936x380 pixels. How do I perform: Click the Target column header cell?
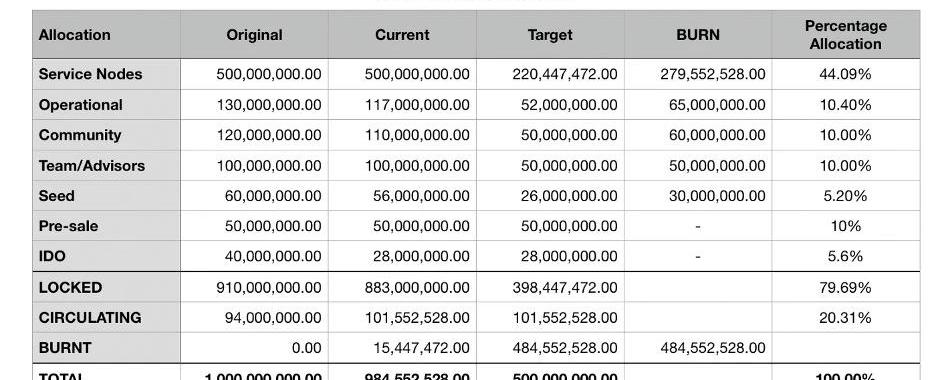550,35
